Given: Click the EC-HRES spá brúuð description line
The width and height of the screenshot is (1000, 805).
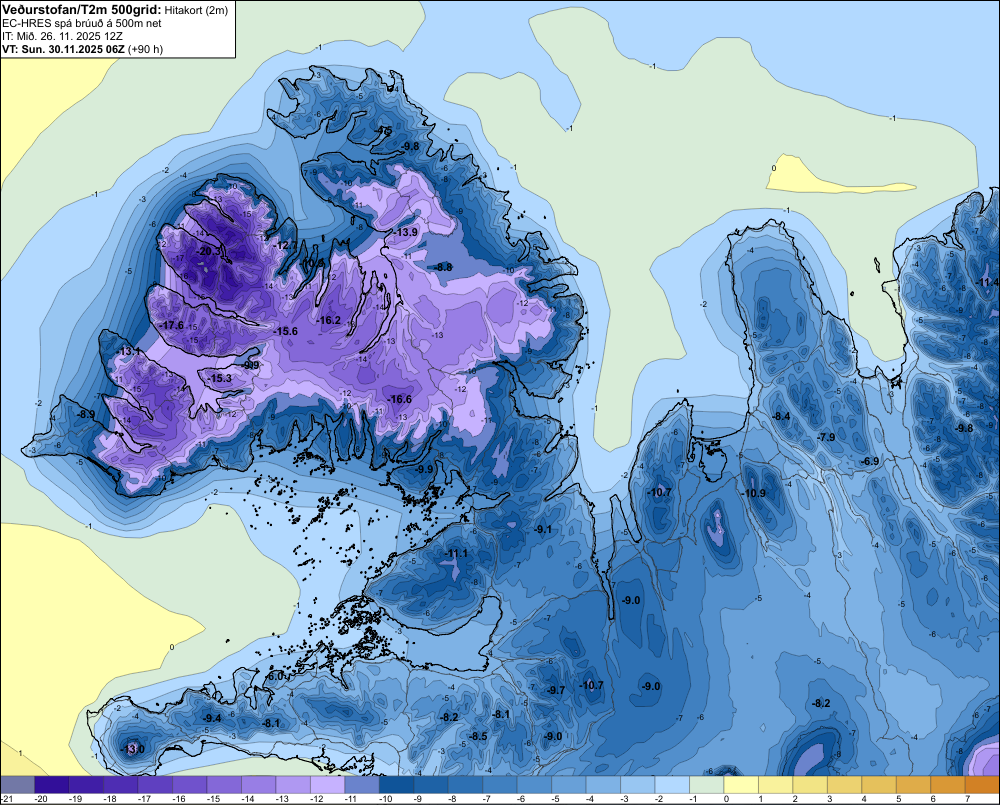Looking at the screenshot, I should (x=82, y=23).
